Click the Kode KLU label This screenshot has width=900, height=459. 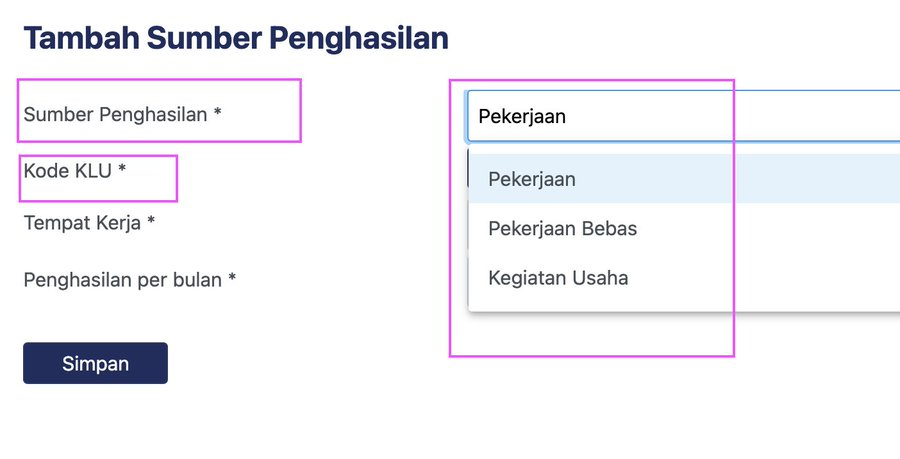pos(68,171)
